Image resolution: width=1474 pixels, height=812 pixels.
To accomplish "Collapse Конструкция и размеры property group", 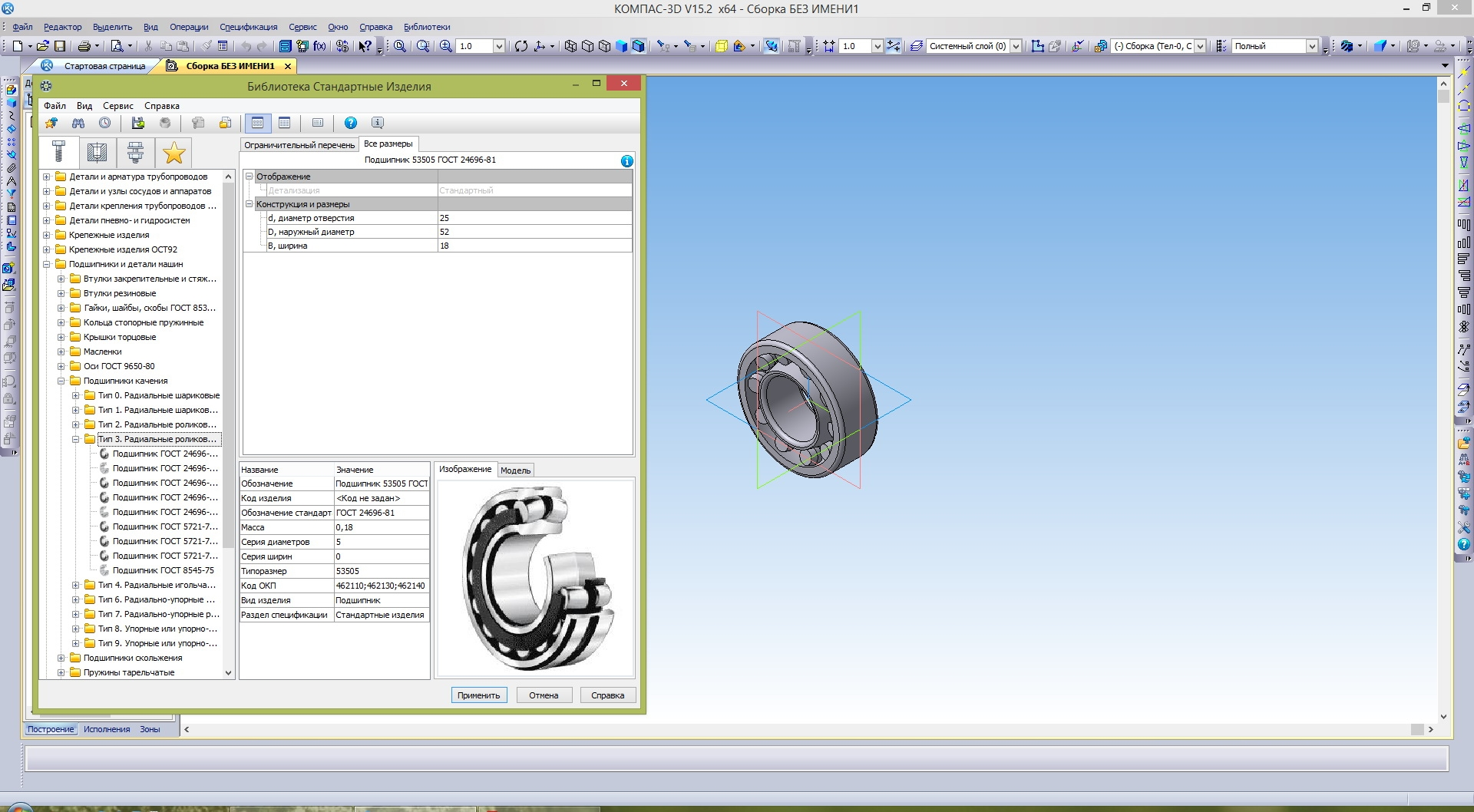I will [x=249, y=204].
